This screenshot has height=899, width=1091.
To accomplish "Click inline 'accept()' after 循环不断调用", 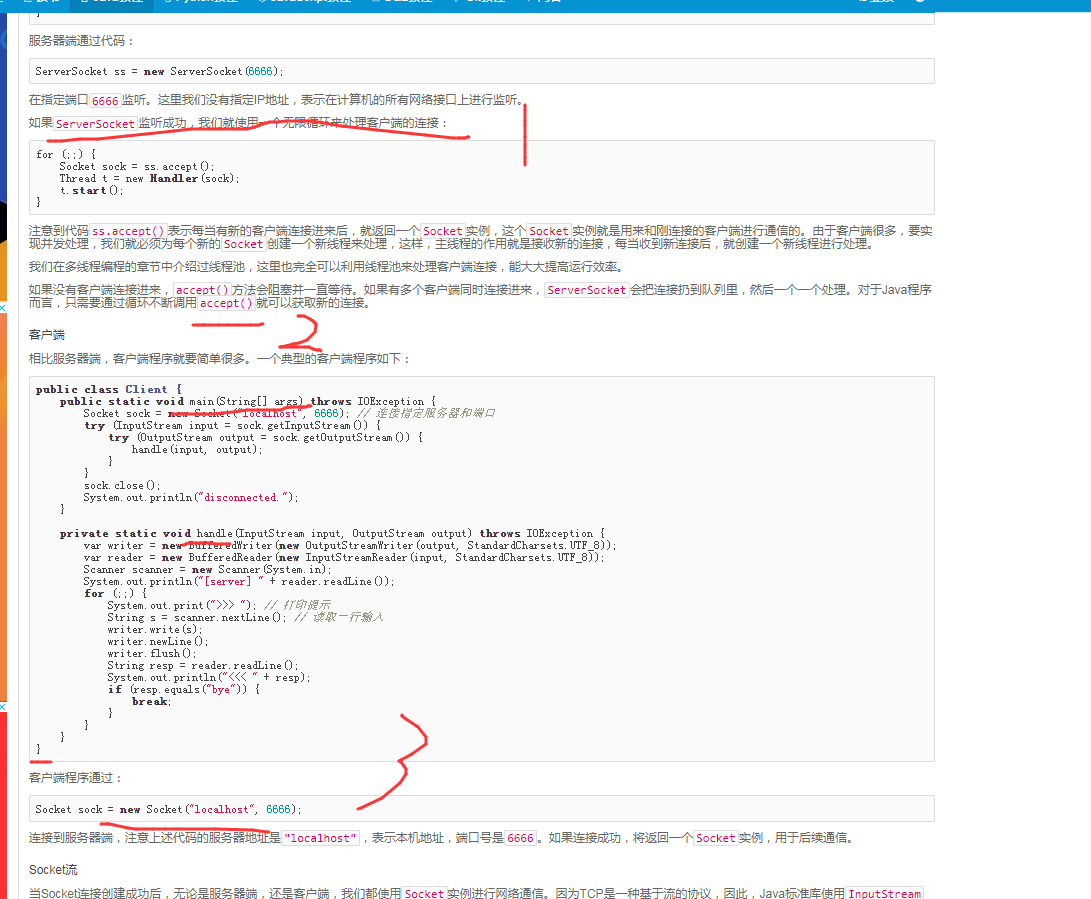I will [225, 303].
